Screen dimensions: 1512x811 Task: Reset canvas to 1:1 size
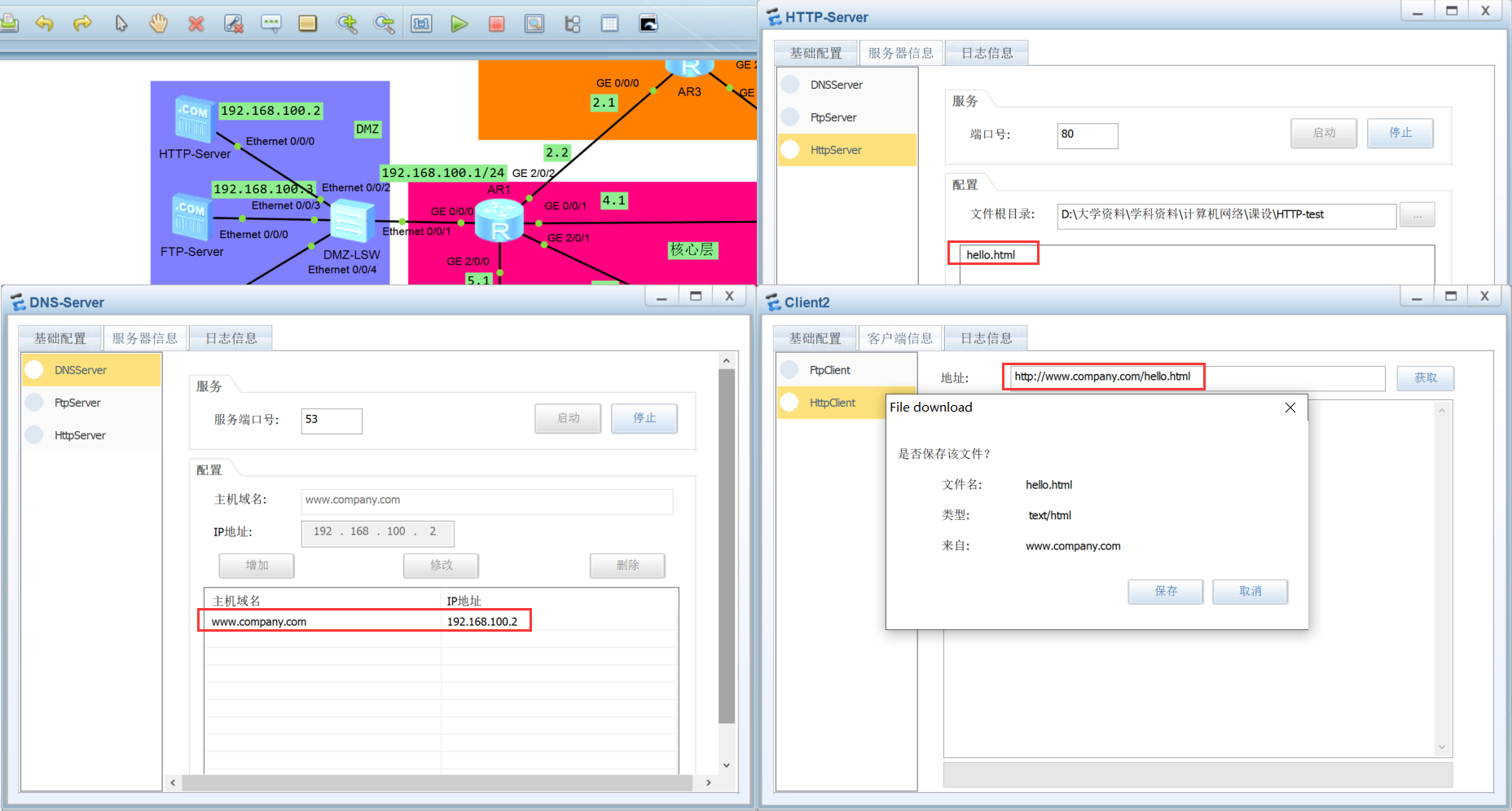click(421, 24)
